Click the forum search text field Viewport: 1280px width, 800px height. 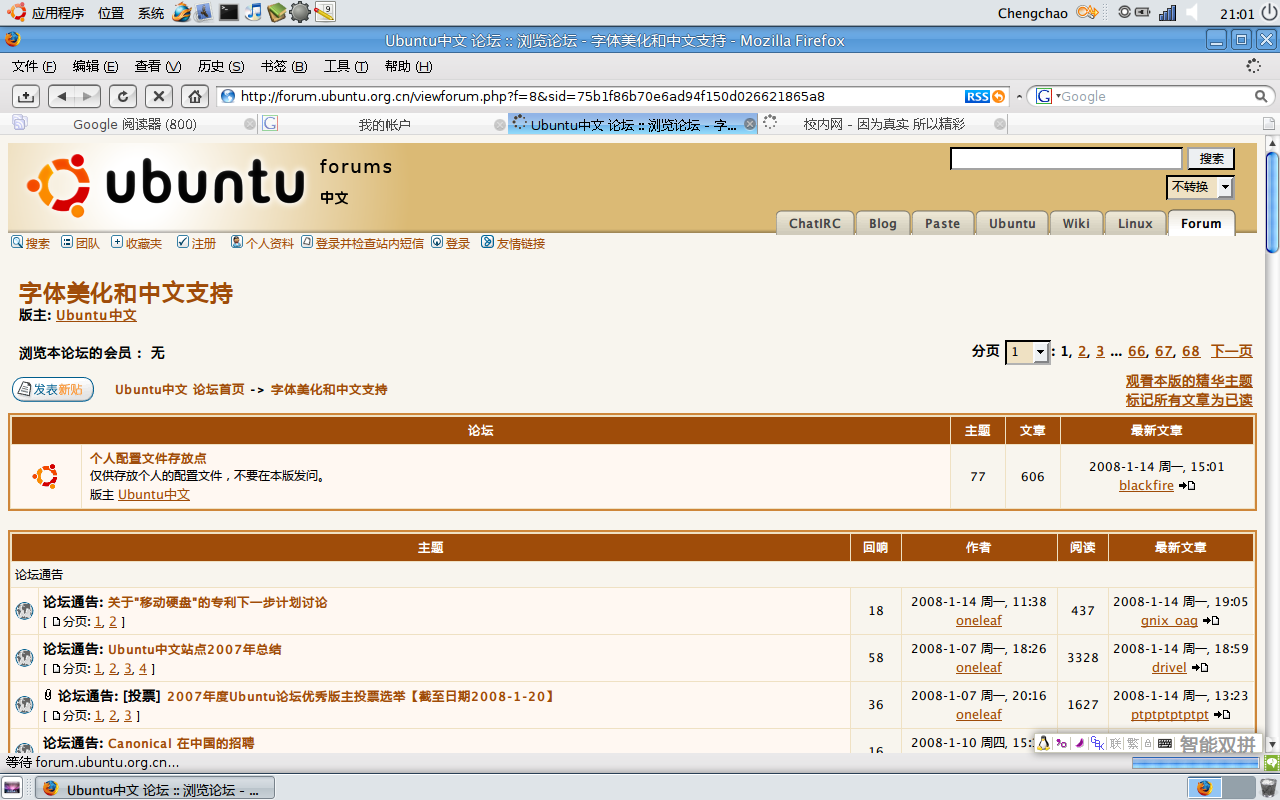1066,158
